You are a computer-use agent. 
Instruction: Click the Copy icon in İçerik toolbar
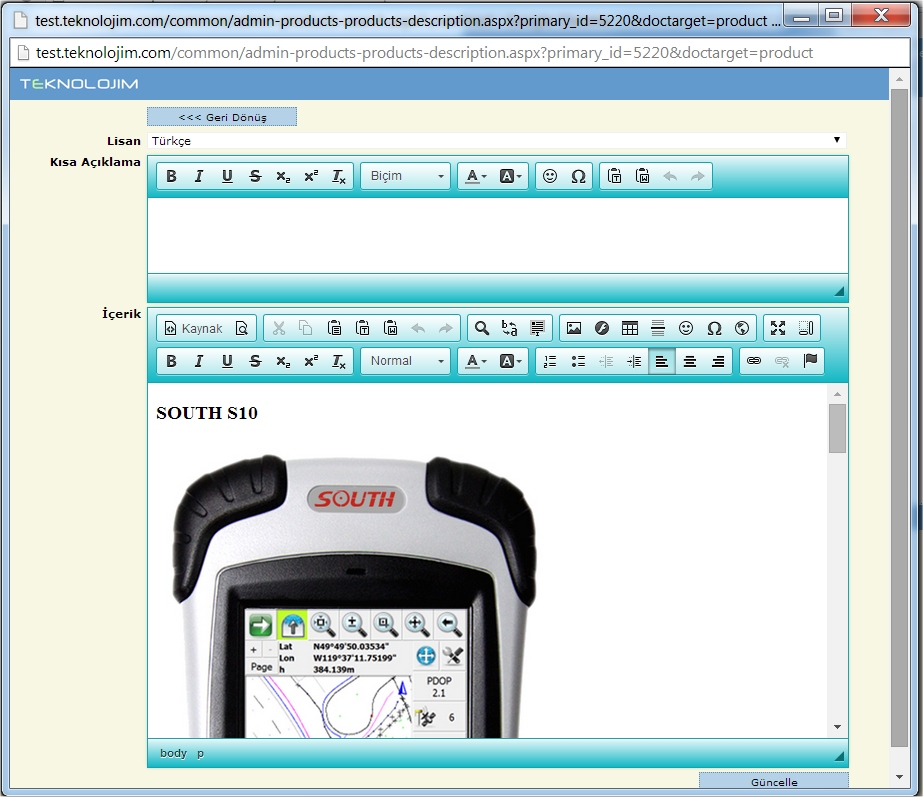pyautogui.click(x=306, y=328)
